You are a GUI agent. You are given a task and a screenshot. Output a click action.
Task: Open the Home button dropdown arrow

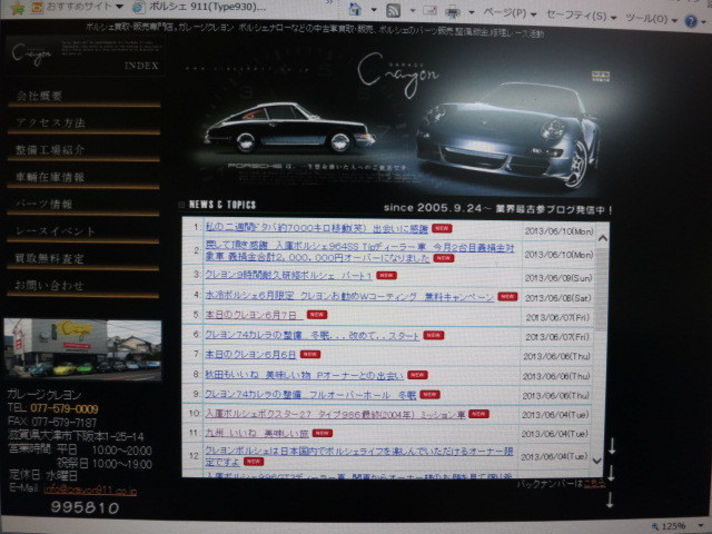374,10
